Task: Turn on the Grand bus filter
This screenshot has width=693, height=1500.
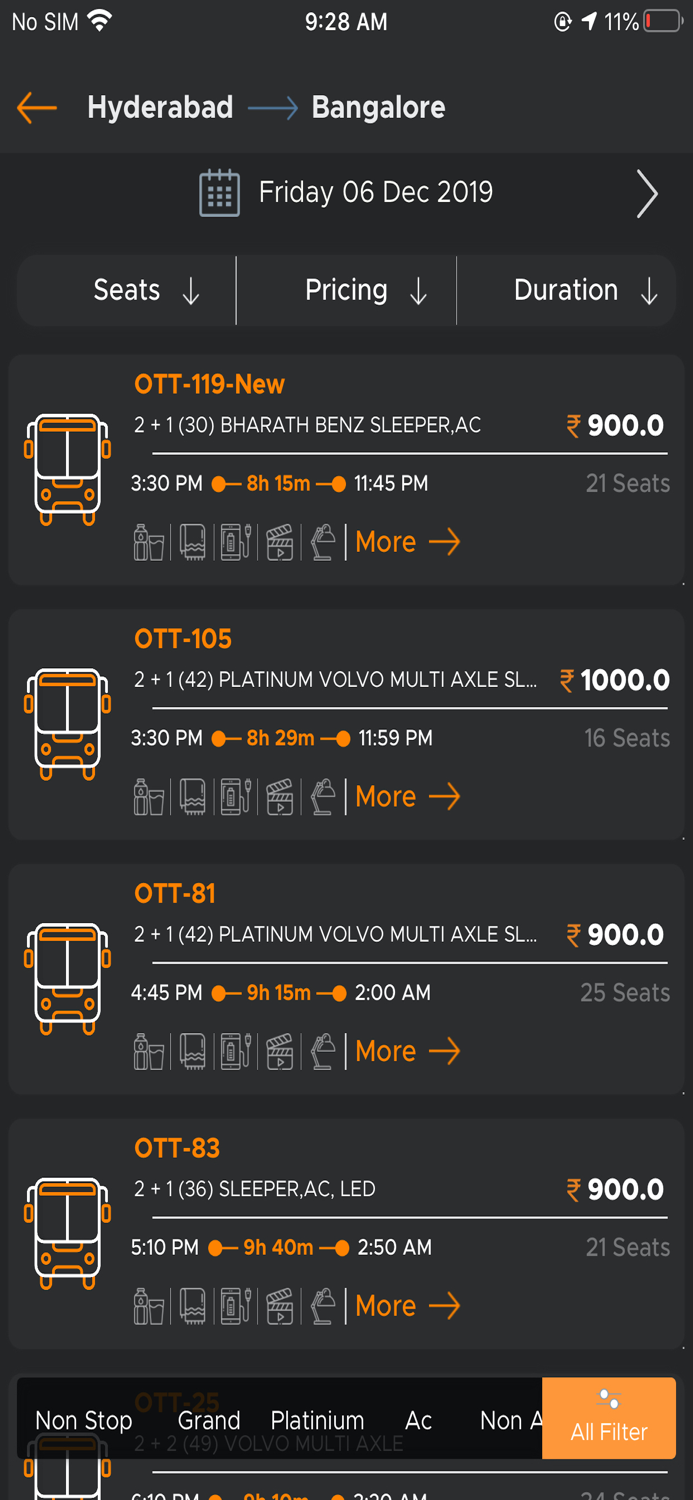Action: (208, 1420)
